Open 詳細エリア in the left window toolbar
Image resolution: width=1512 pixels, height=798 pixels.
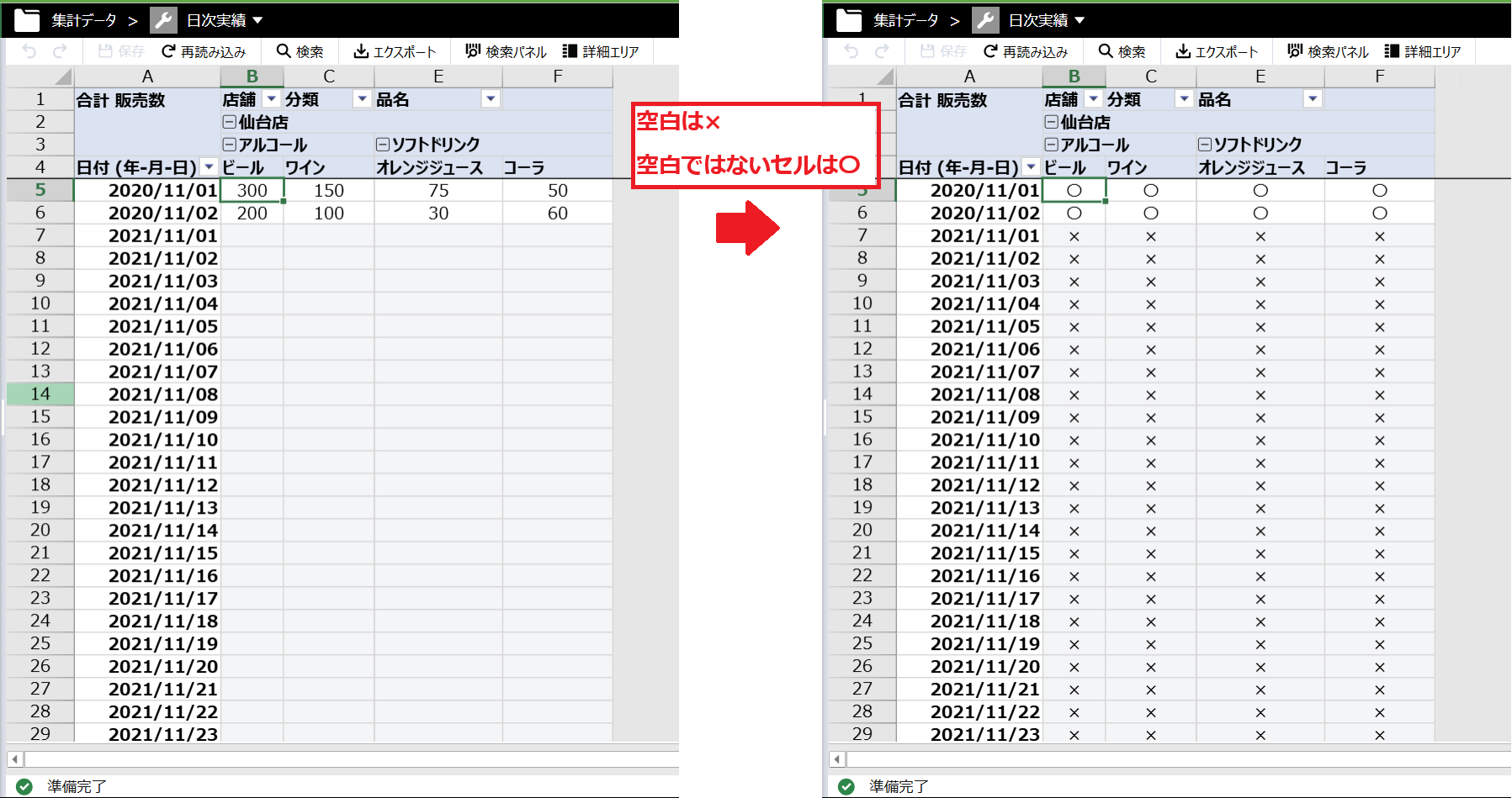(x=601, y=51)
